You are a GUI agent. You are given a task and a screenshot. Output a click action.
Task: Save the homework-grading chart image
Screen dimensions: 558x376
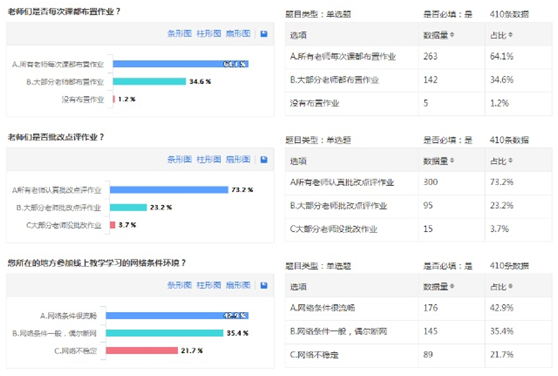click(x=264, y=159)
